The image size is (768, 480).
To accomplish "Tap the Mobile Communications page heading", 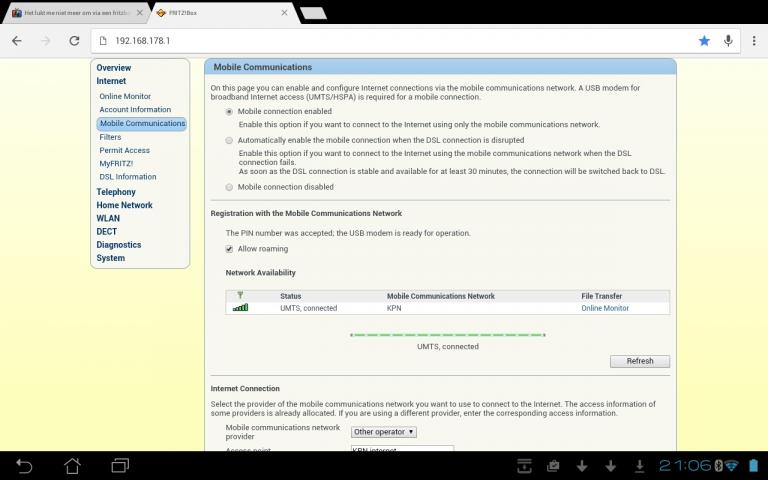I will click(263, 67).
